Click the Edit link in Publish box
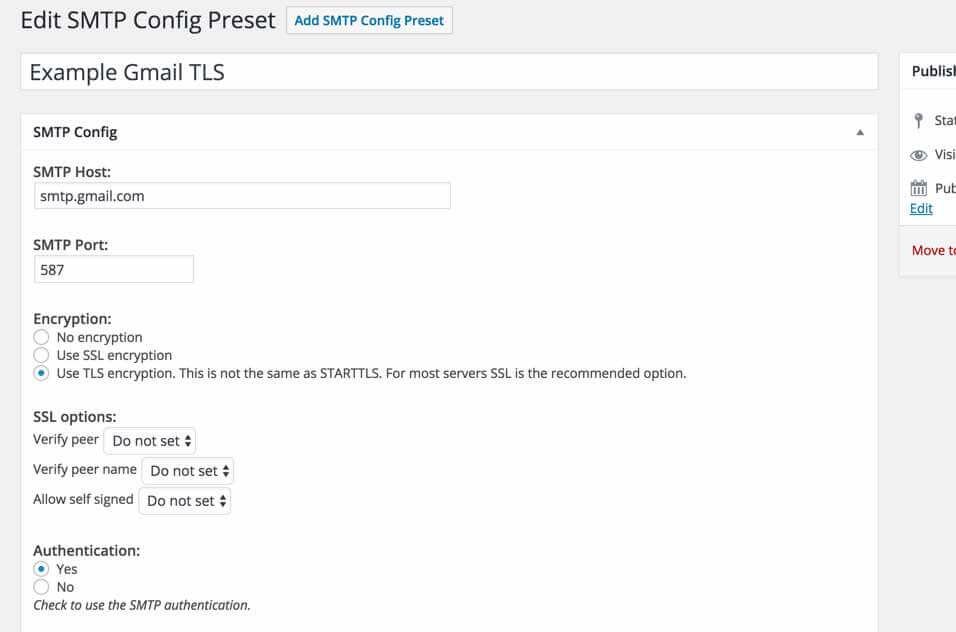Screen dimensions: 956x632 click(x=921, y=208)
